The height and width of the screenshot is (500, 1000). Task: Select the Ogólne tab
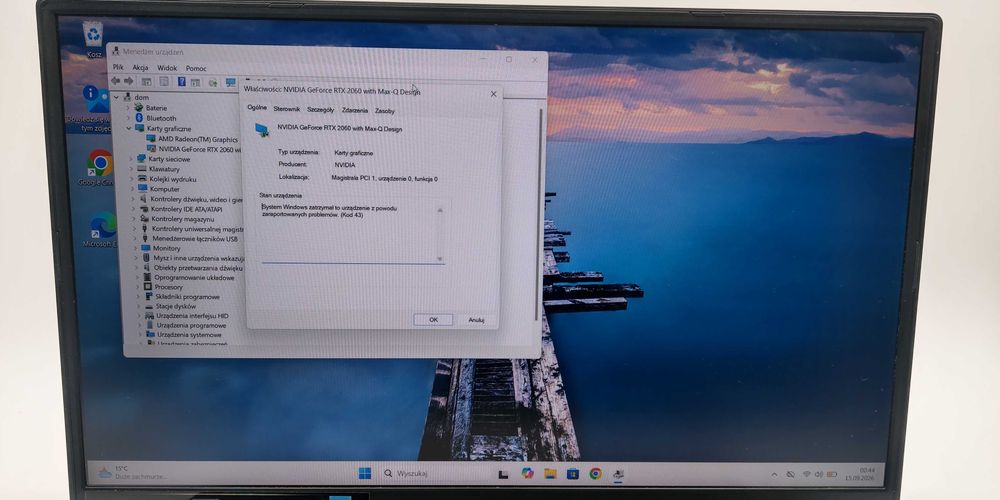[x=257, y=108]
